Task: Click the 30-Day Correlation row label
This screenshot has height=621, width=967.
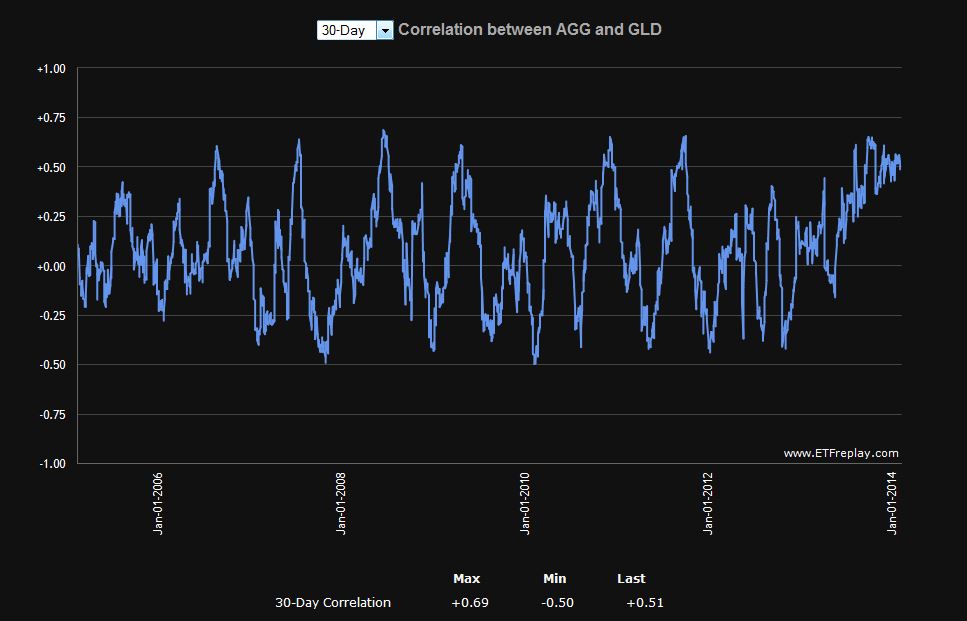Action: (333, 602)
